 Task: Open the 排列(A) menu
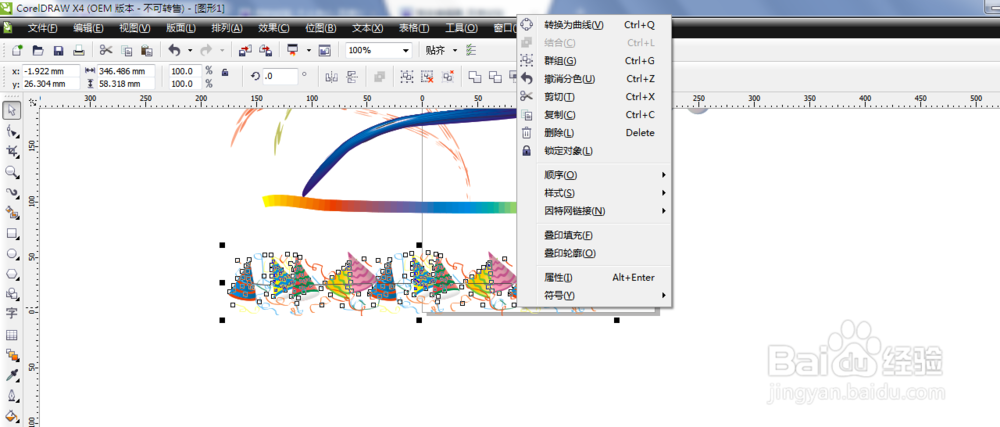[227, 28]
